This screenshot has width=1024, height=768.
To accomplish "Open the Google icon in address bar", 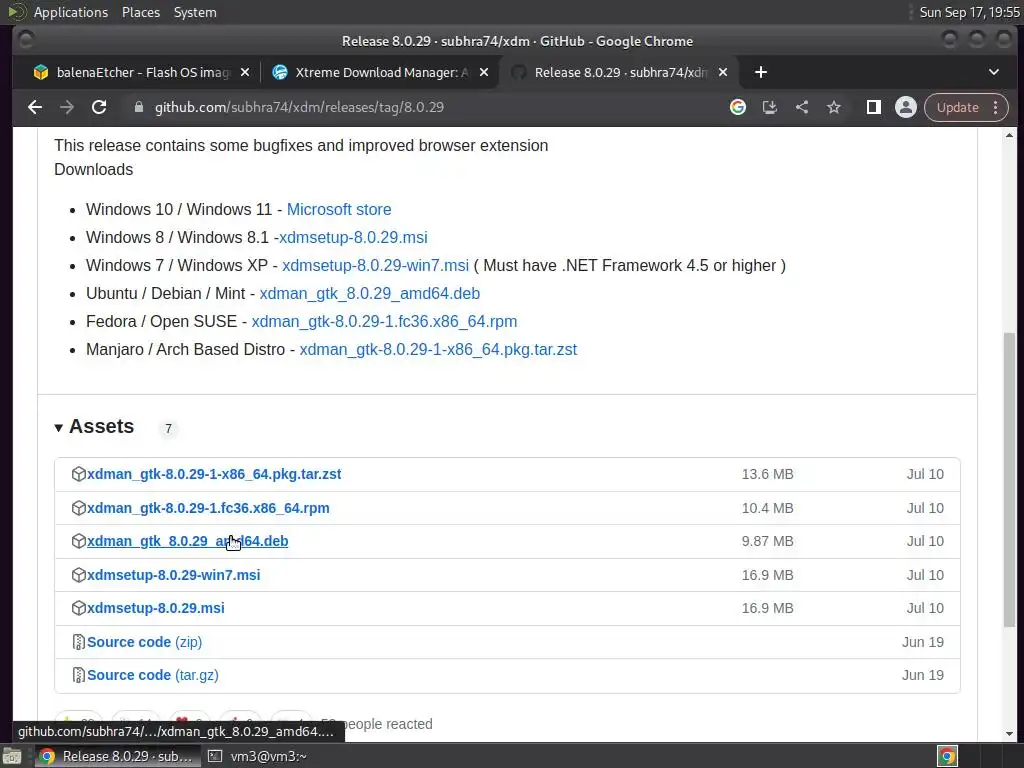I will click(x=738, y=107).
